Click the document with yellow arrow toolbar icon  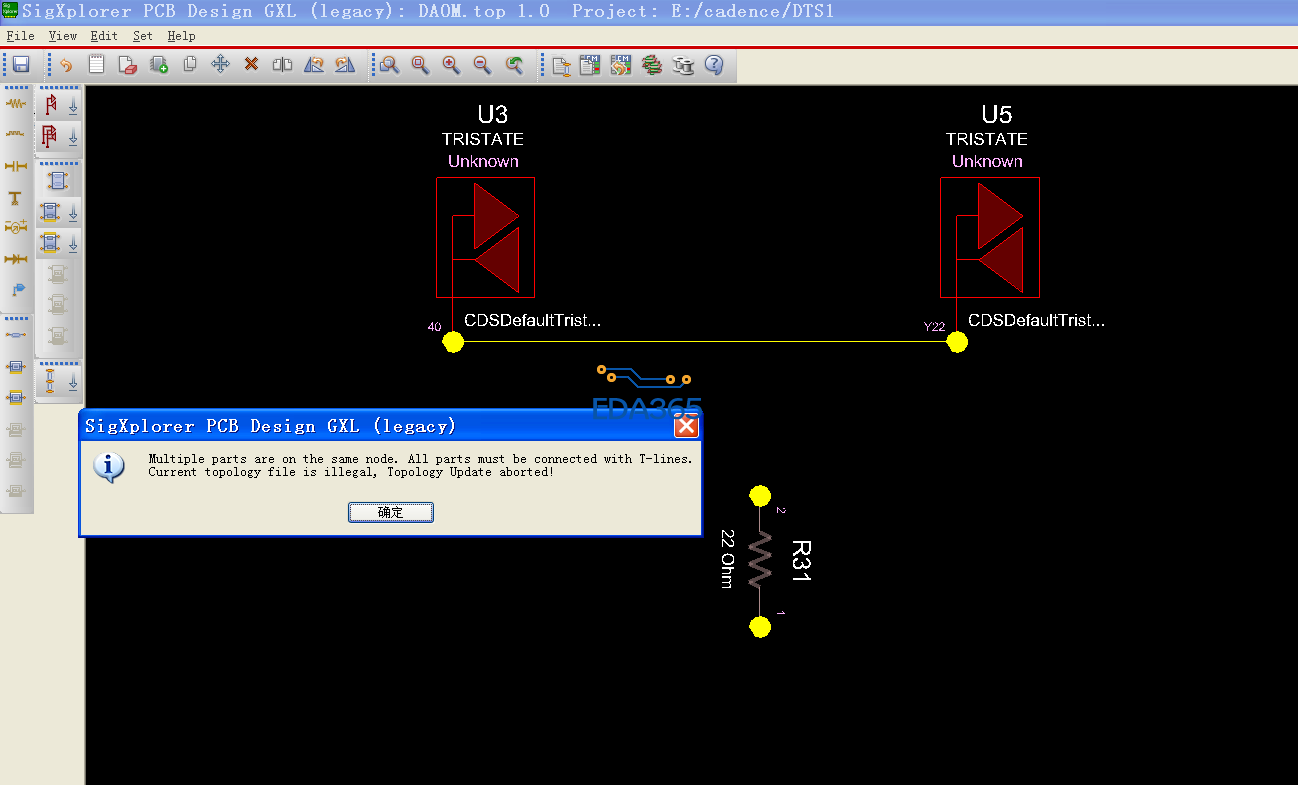(561, 65)
